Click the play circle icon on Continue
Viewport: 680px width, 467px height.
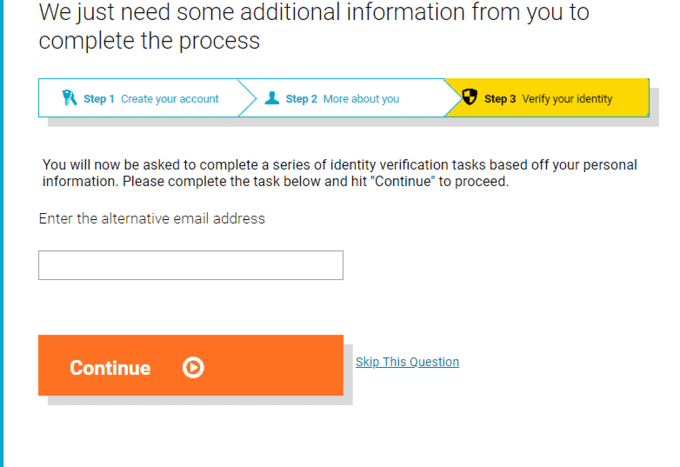tap(193, 368)
